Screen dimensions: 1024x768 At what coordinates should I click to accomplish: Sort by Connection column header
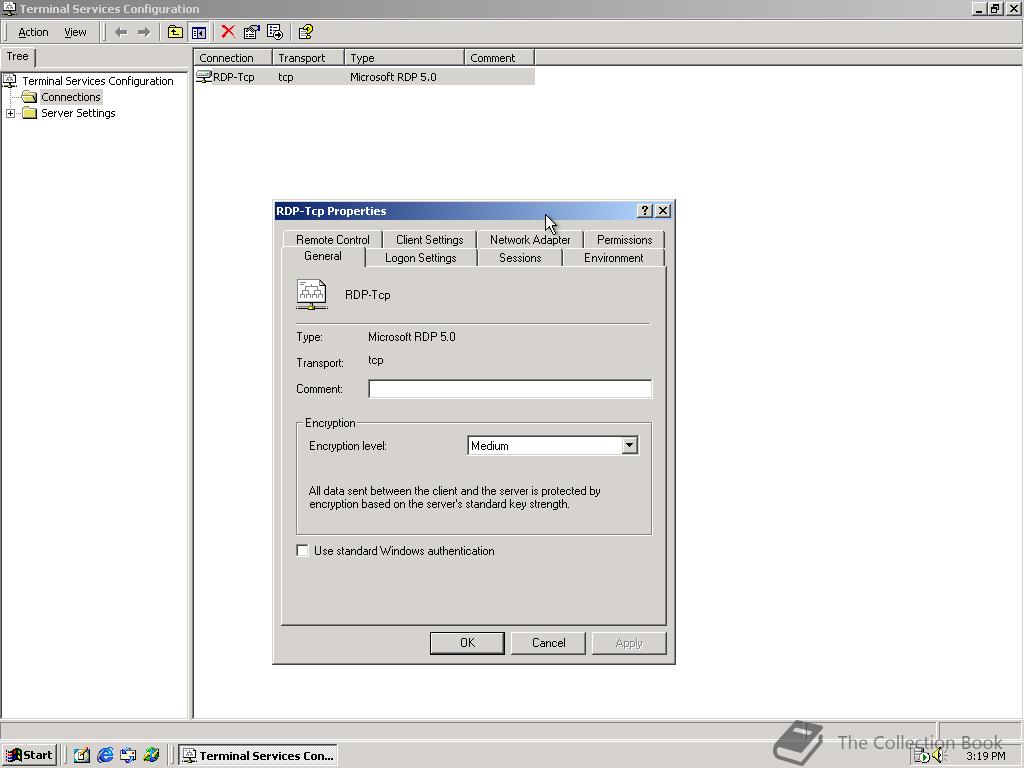[x=232, y=57]
